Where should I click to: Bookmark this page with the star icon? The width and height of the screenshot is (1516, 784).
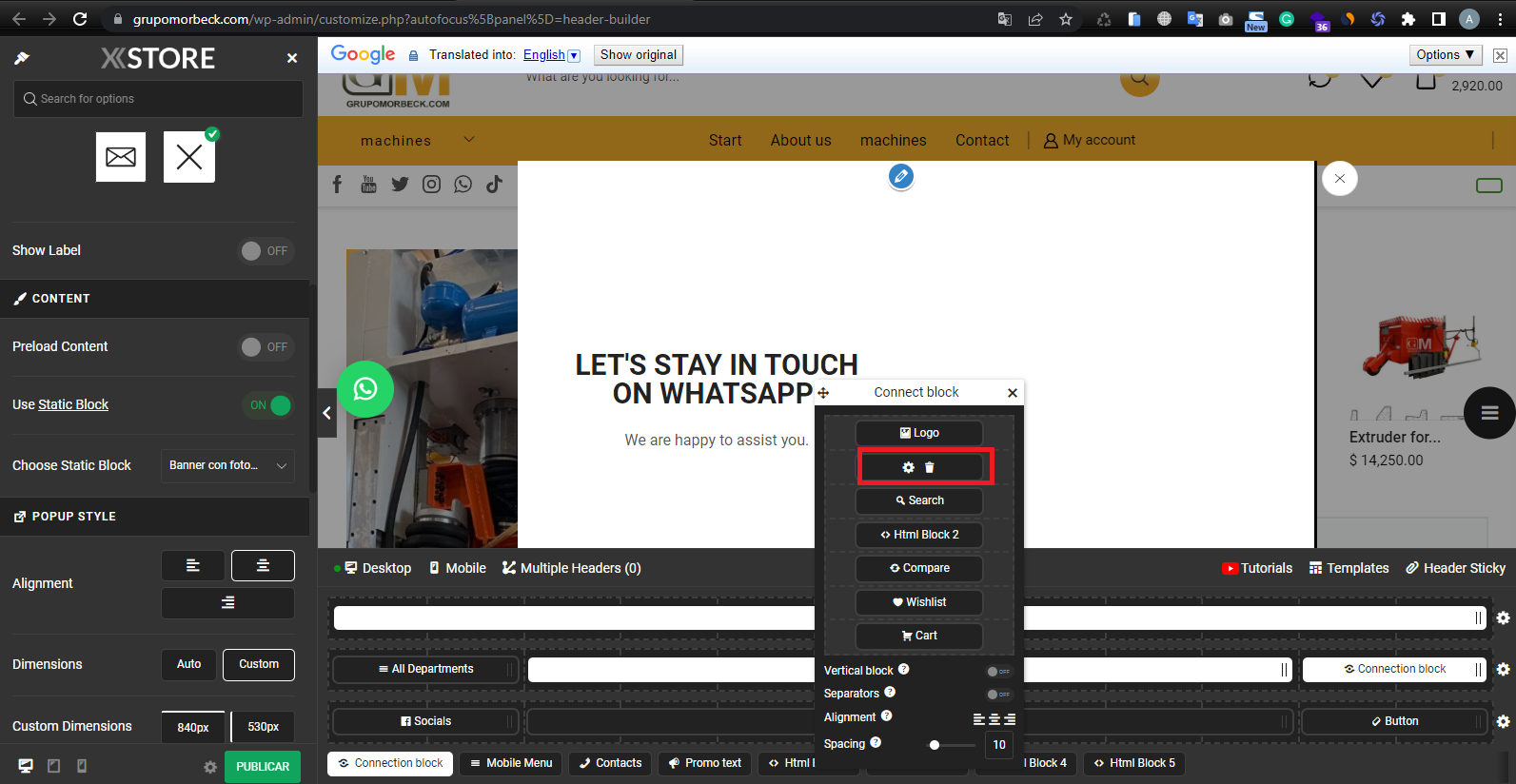coord(1066,19)
